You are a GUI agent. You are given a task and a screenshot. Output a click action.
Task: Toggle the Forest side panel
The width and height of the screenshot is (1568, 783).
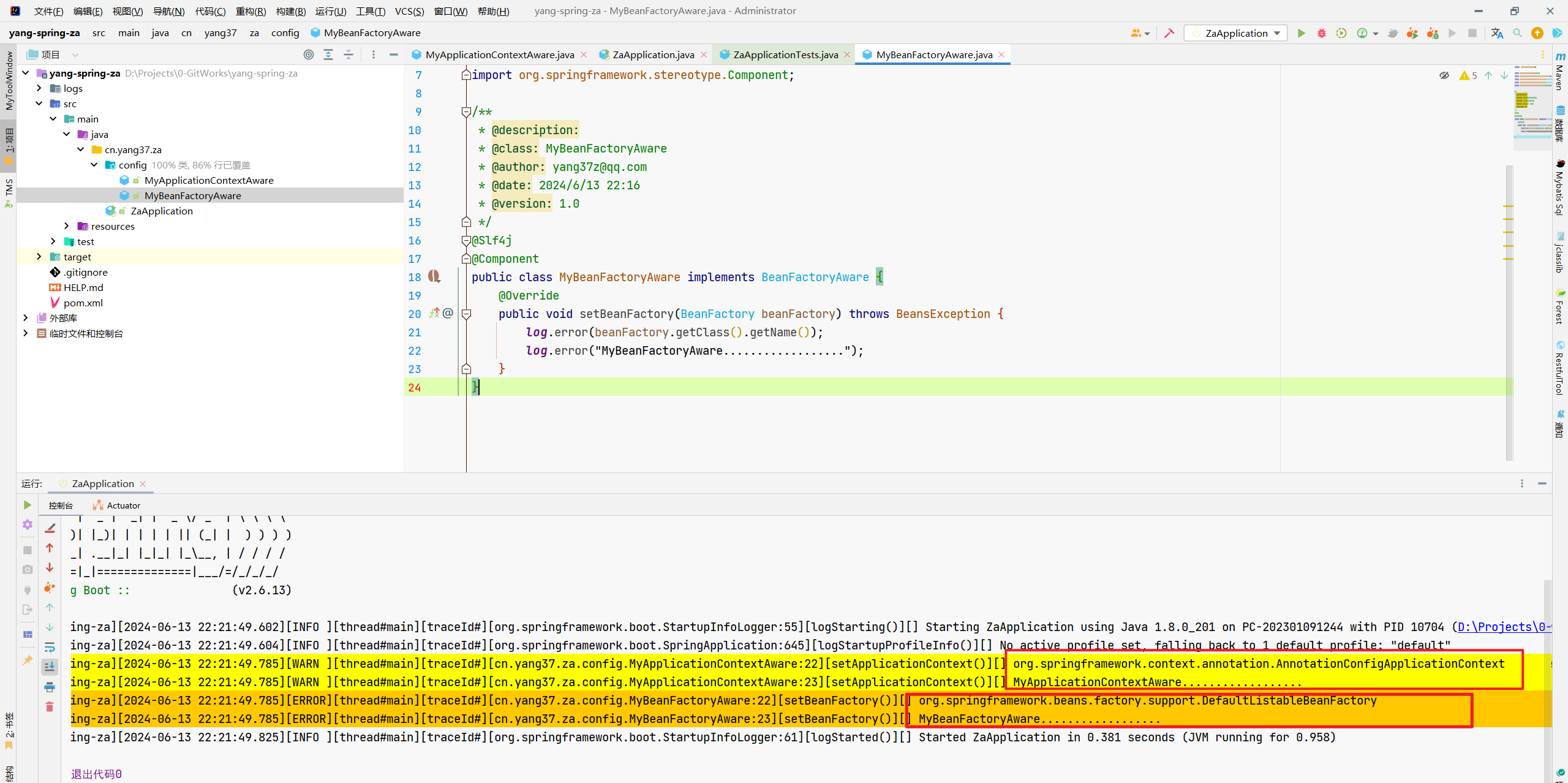click(1559, 306)
